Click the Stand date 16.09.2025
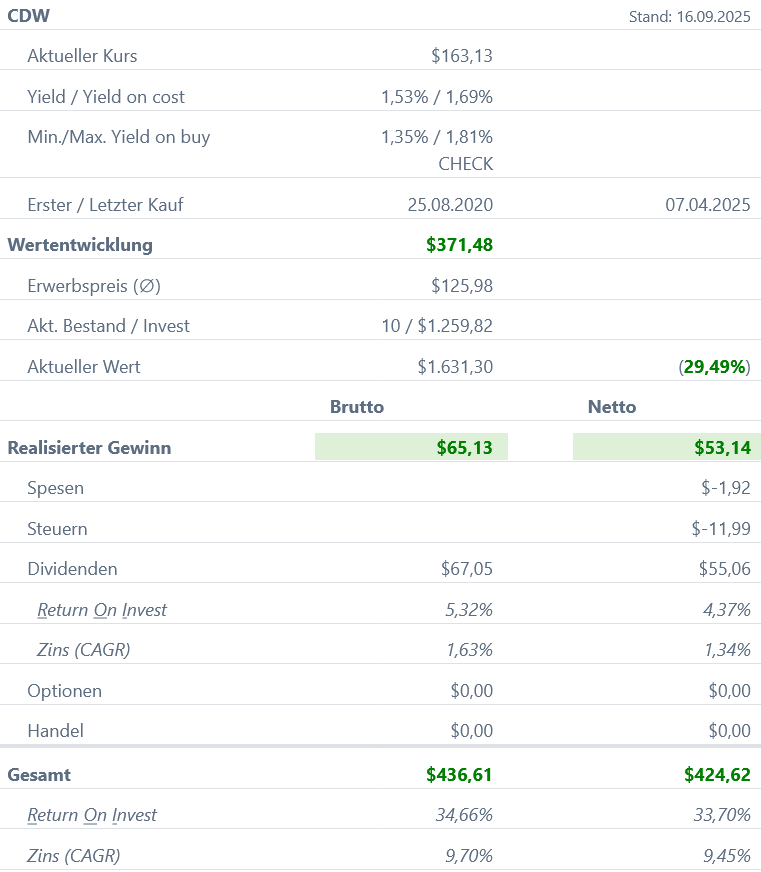This screenshot has height=872, width=761. pos(689,16)
